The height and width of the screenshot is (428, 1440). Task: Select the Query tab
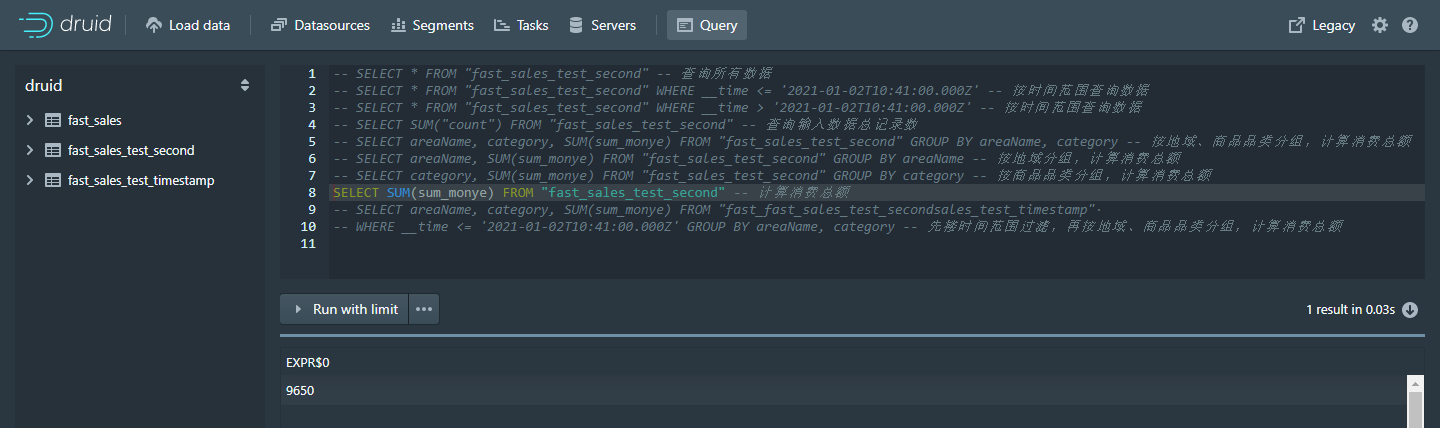tap(707, 25)
